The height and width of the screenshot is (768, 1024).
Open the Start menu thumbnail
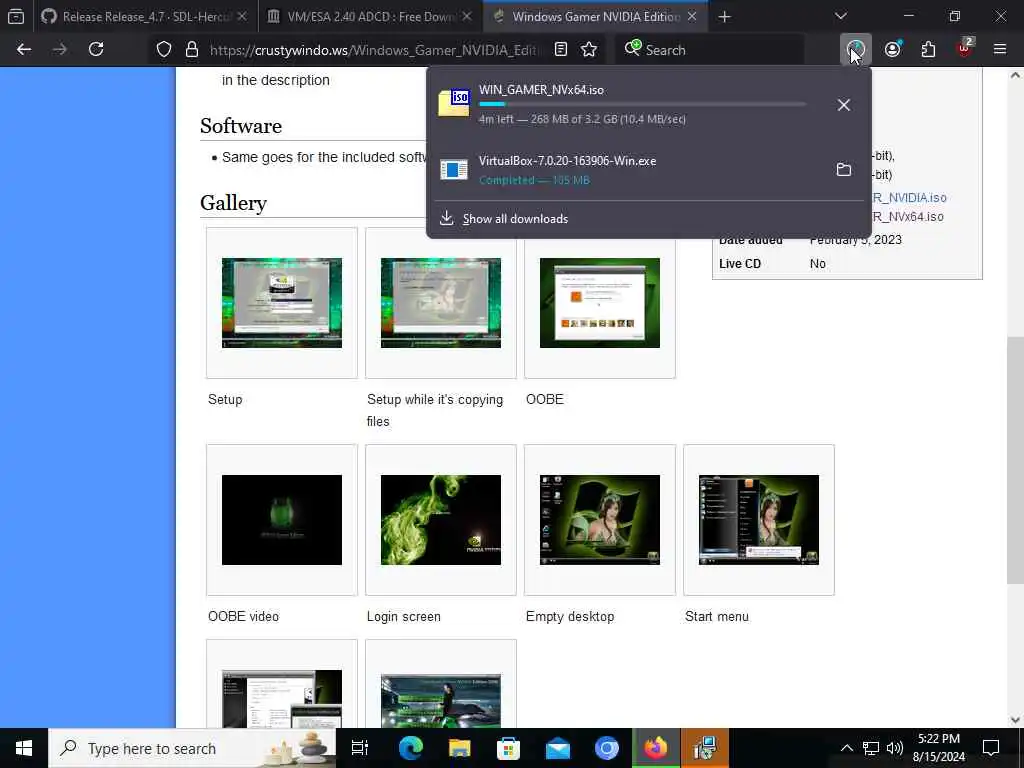tap(758, 520)
